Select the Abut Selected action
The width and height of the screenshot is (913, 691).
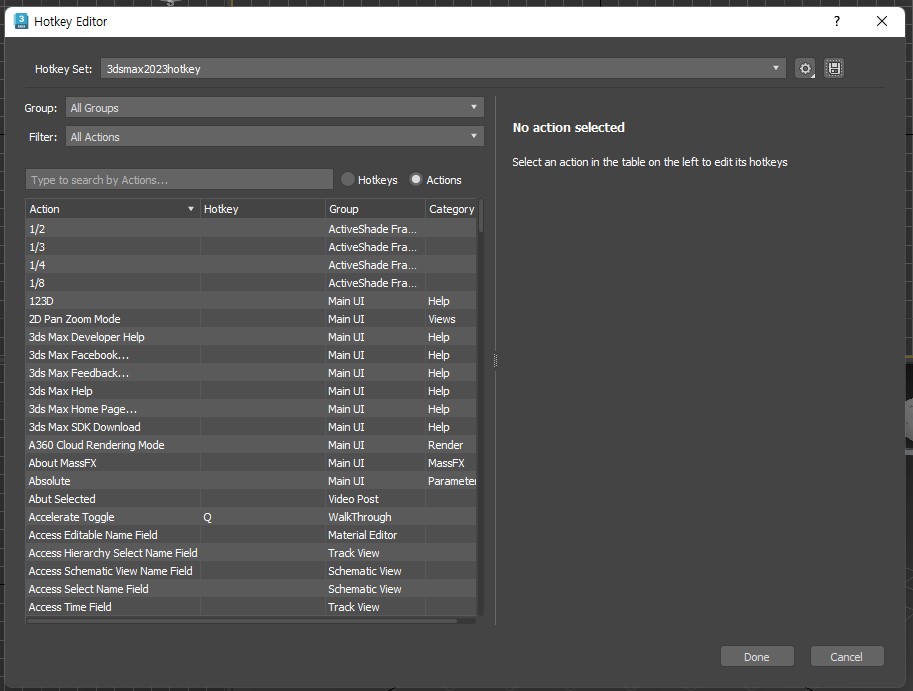(x=251, y=499)
